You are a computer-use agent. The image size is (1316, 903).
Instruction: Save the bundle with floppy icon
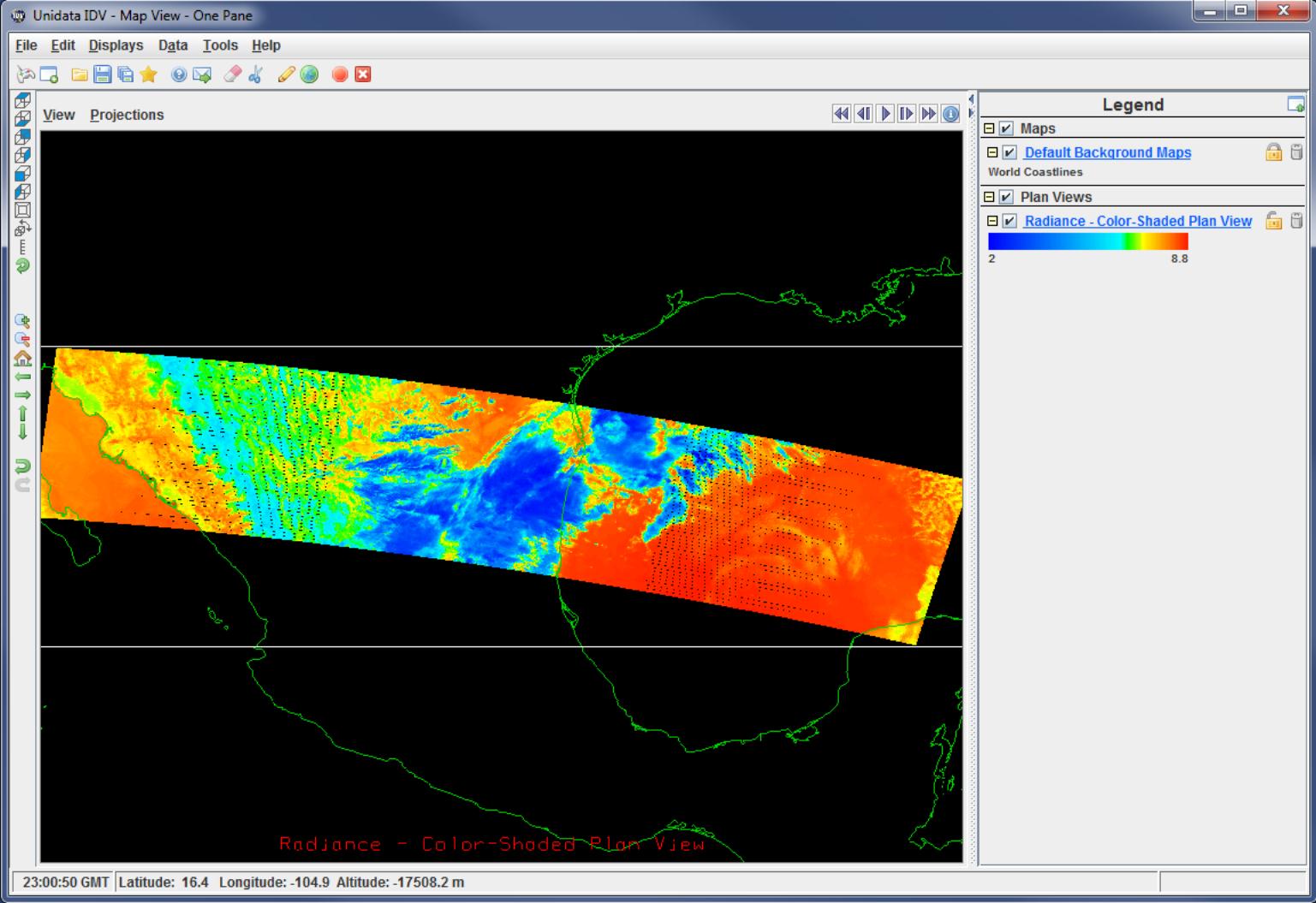coord(103,74)
